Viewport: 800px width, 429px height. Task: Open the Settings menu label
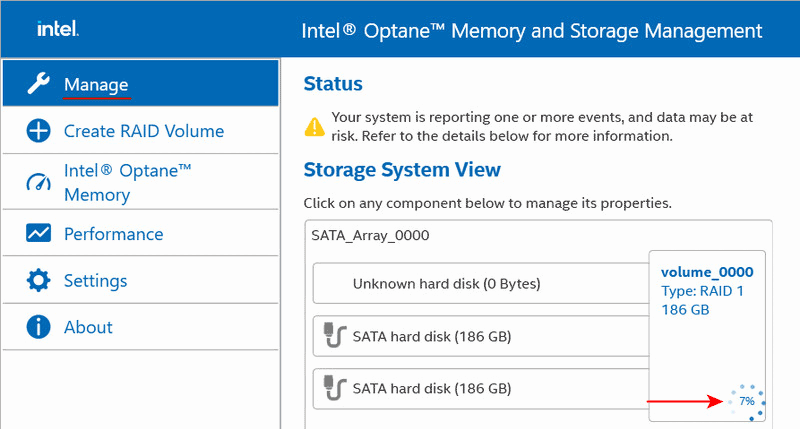click(95, 280)
